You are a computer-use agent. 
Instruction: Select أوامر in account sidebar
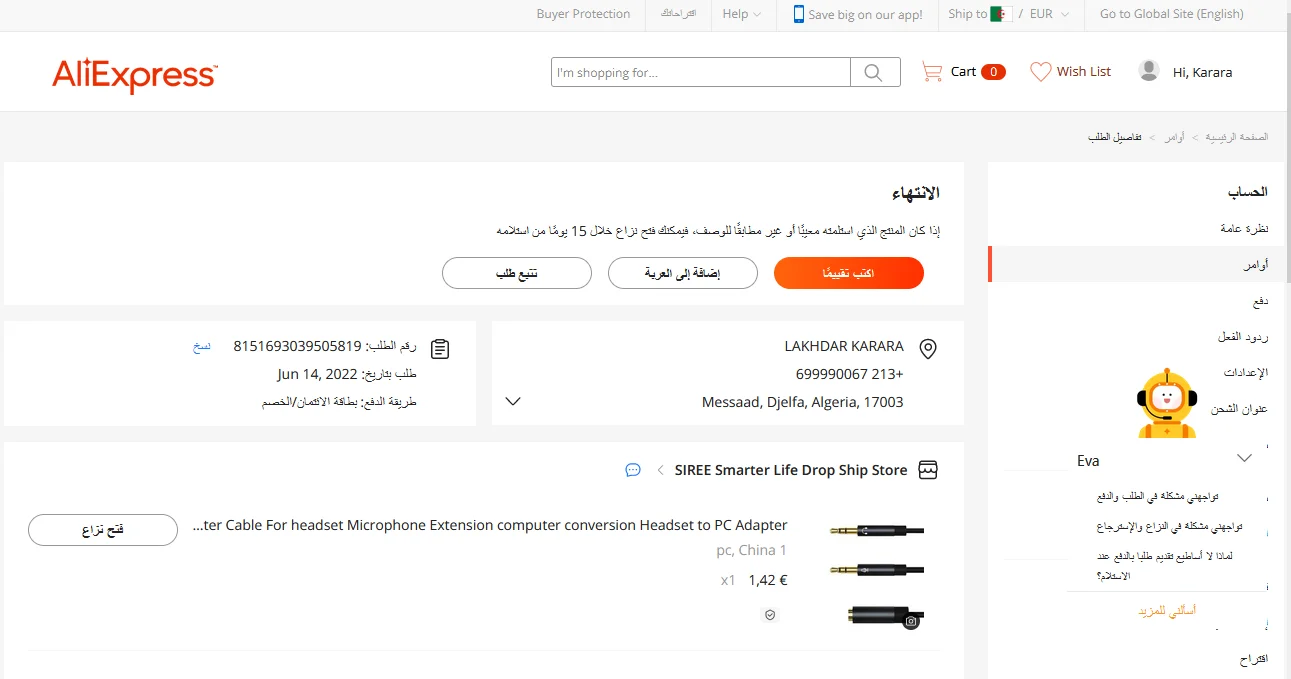pos(1256,265)
